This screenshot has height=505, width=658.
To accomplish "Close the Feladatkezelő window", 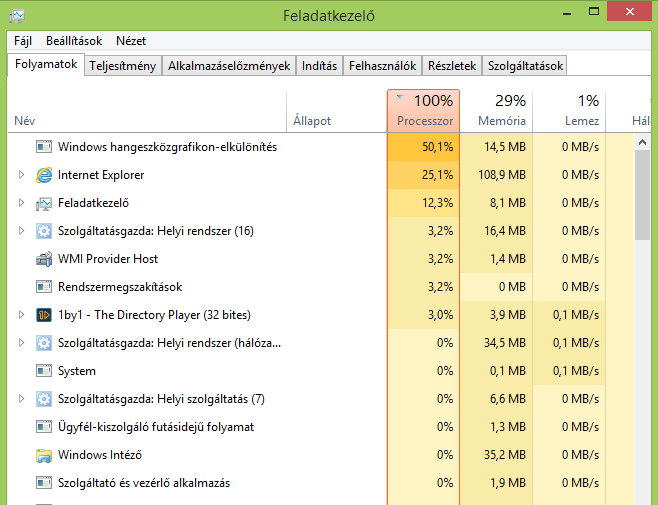I will (x=629, y=11).
